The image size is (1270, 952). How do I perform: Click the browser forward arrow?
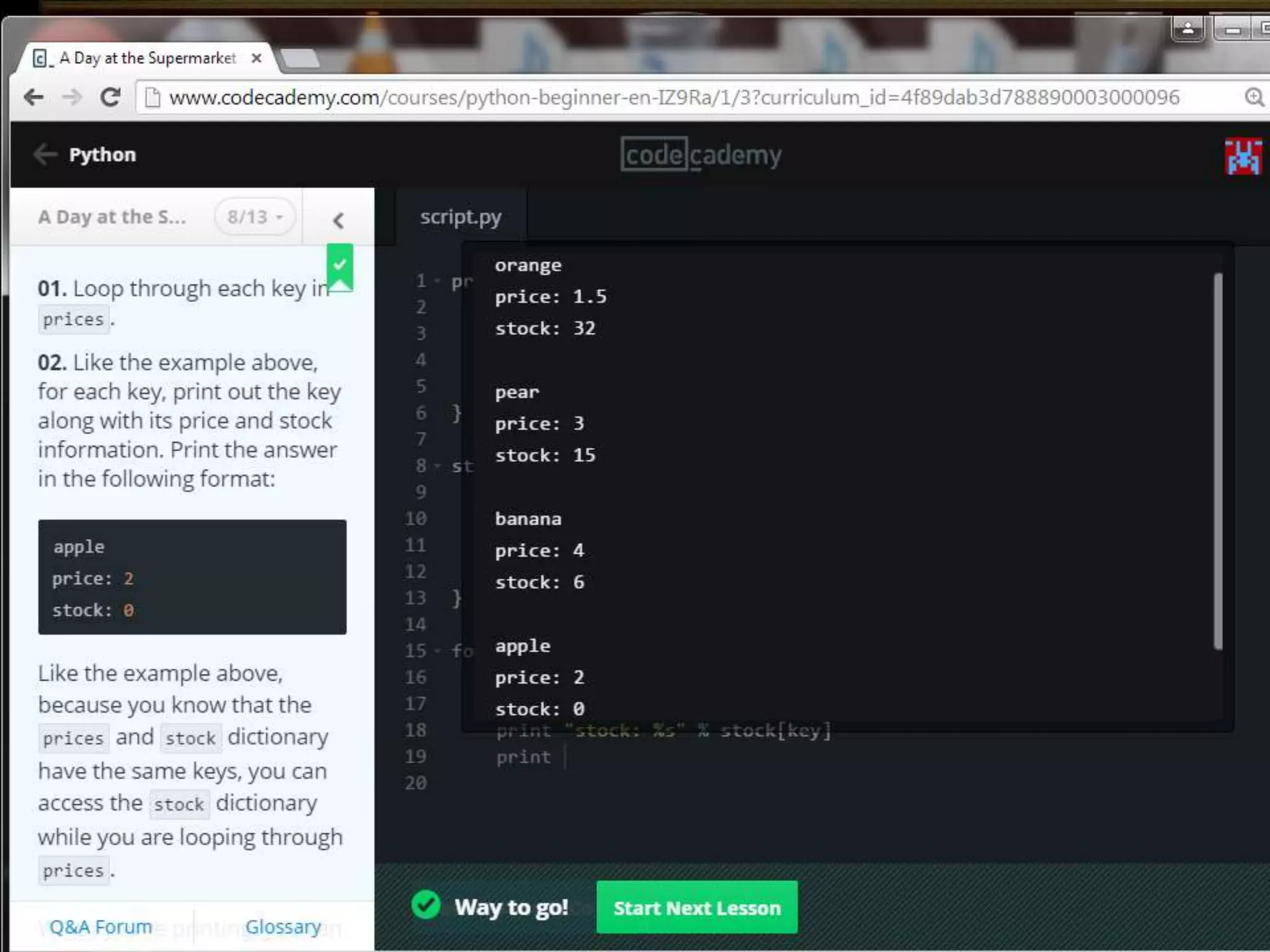73,97
